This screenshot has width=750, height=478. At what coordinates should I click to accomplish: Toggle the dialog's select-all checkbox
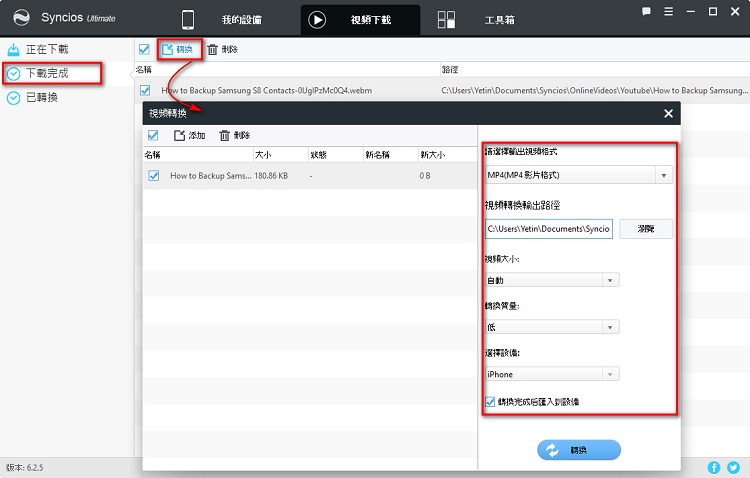pos(153,135)
